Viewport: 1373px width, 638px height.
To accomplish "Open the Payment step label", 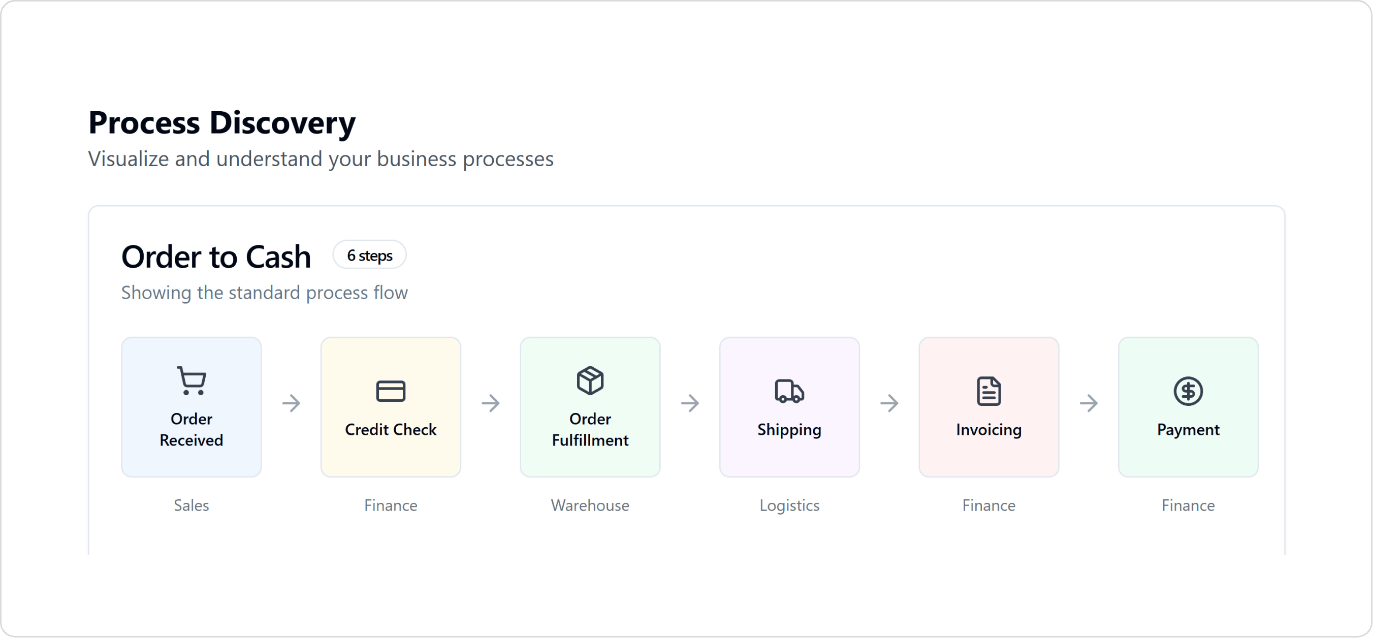I will pyautogui.click(x=1188, y=430).
